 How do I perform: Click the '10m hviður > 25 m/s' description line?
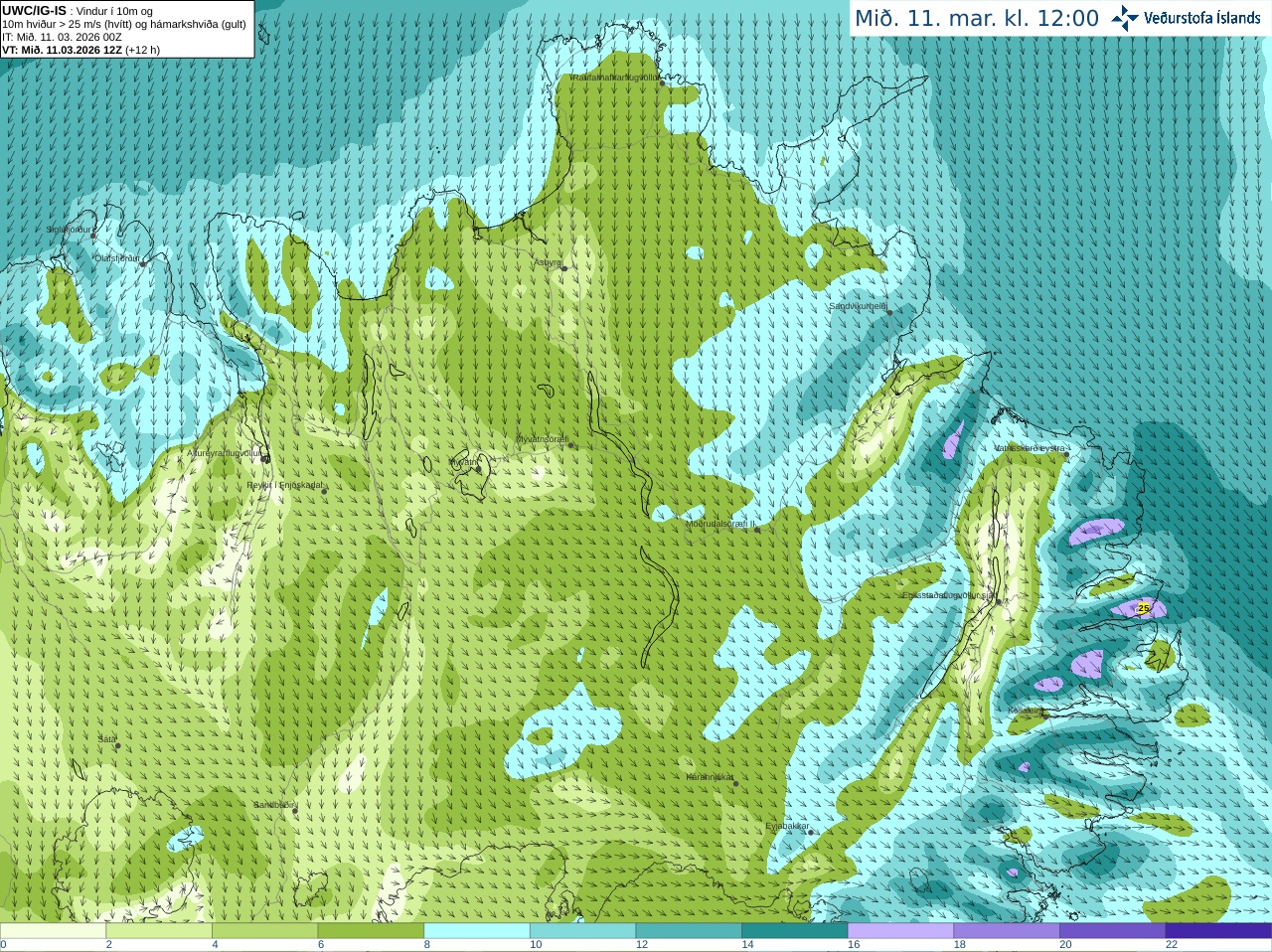click(x=124, y=24)
